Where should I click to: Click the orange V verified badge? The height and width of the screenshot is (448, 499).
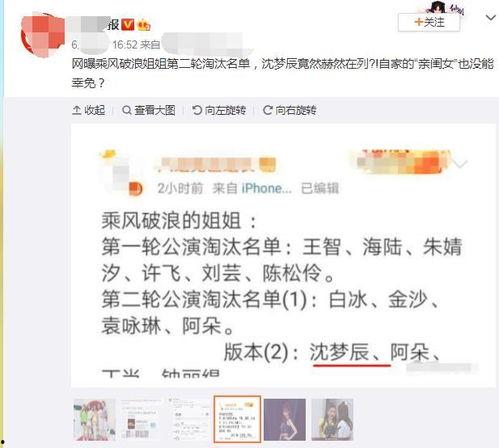click(127, 25)
